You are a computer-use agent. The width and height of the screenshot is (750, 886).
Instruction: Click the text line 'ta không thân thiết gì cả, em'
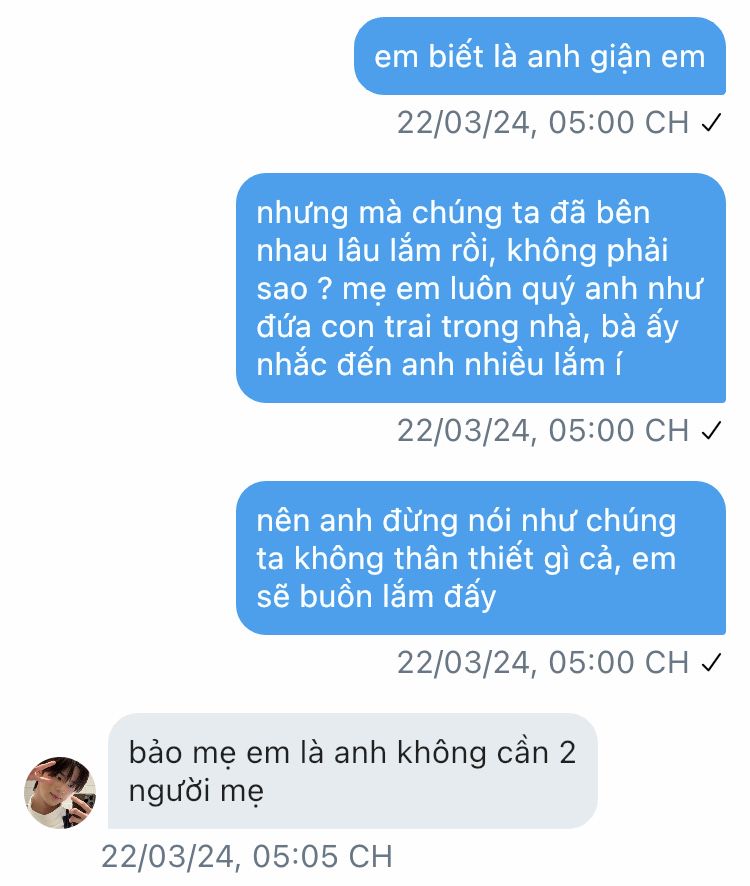(x=466, y=559)
